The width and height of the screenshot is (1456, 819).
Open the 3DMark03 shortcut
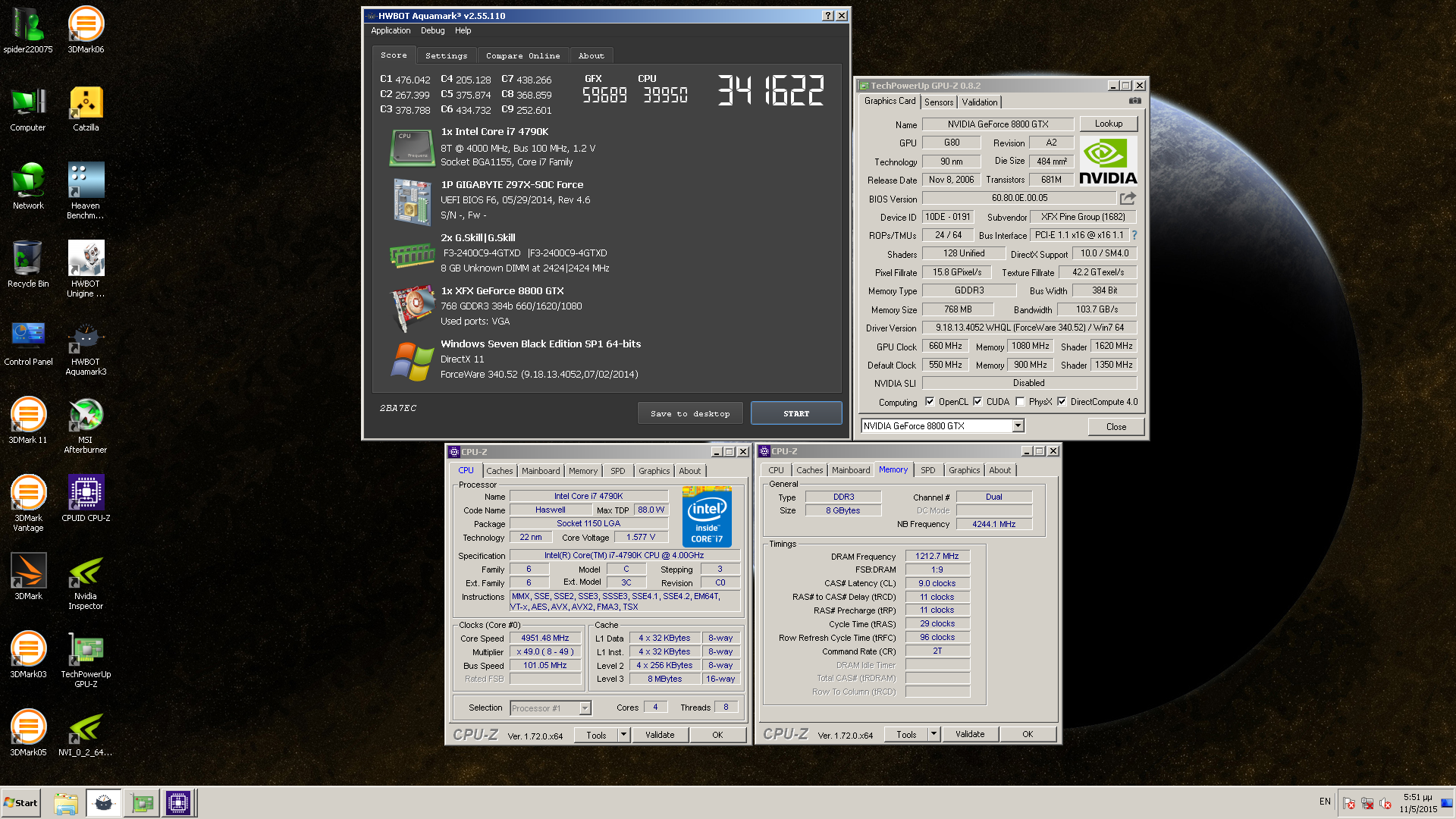pyautogui.click(x=28, y=655)
